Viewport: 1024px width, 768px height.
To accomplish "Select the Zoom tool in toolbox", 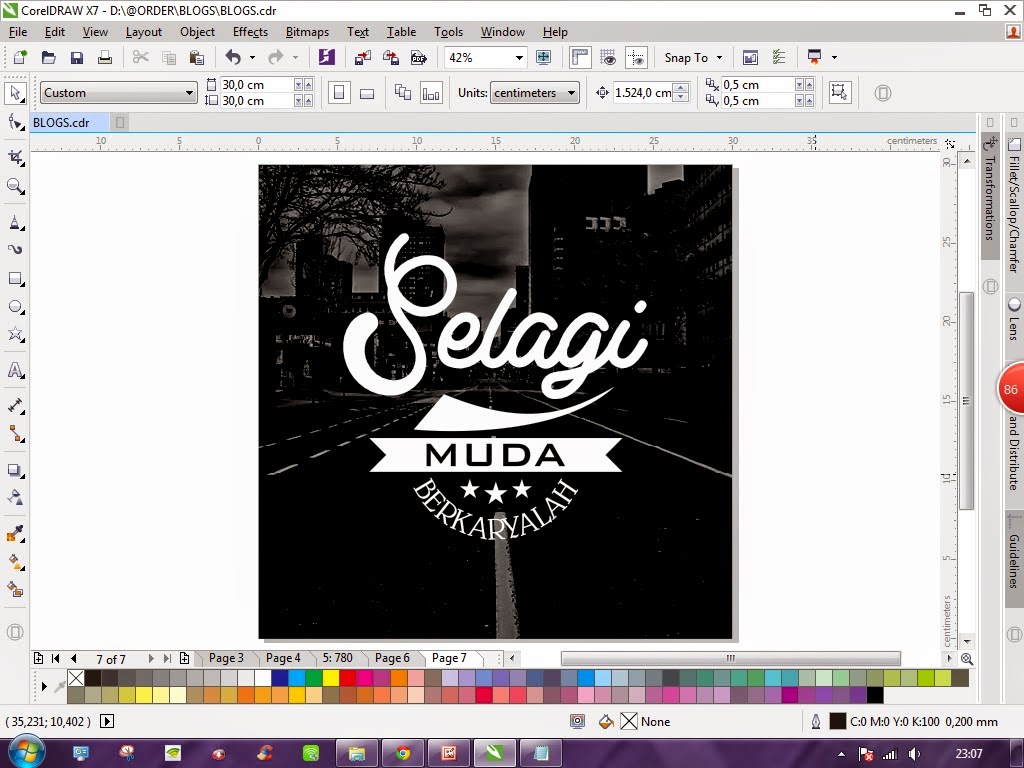I will click(15, 186).
